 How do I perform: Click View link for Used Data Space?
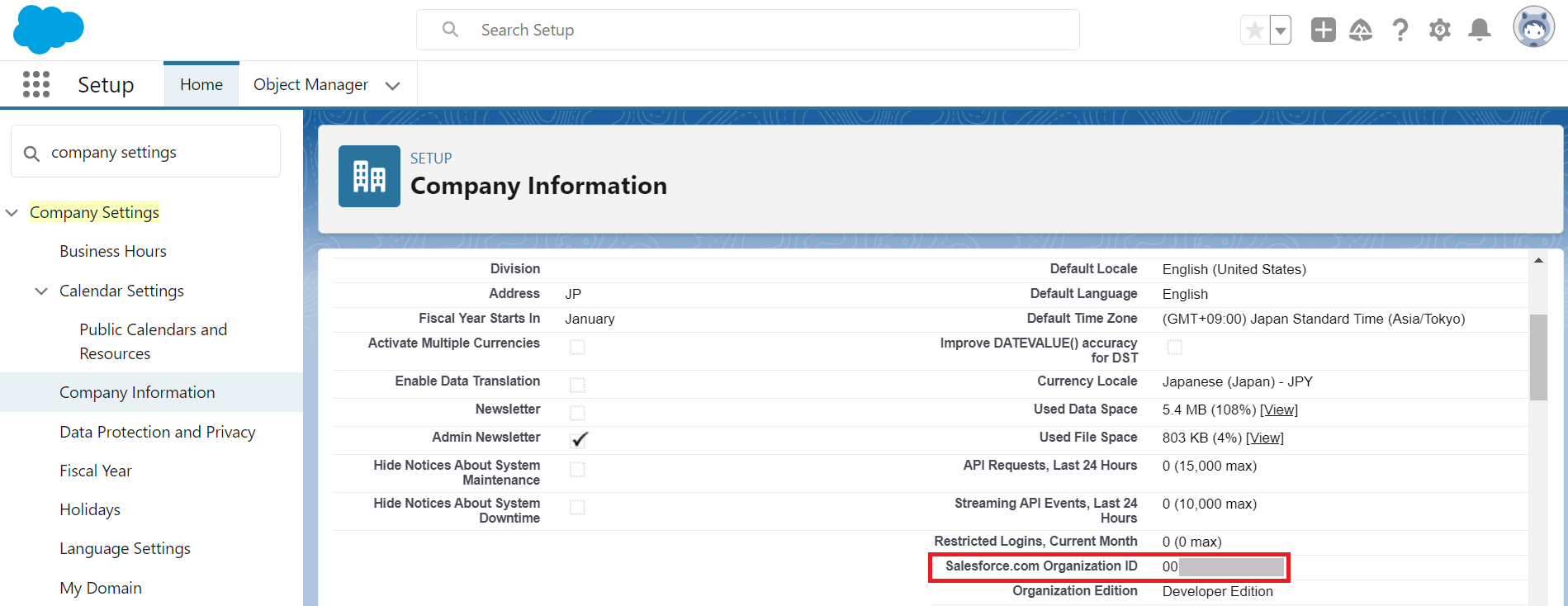pos(1278,410)
